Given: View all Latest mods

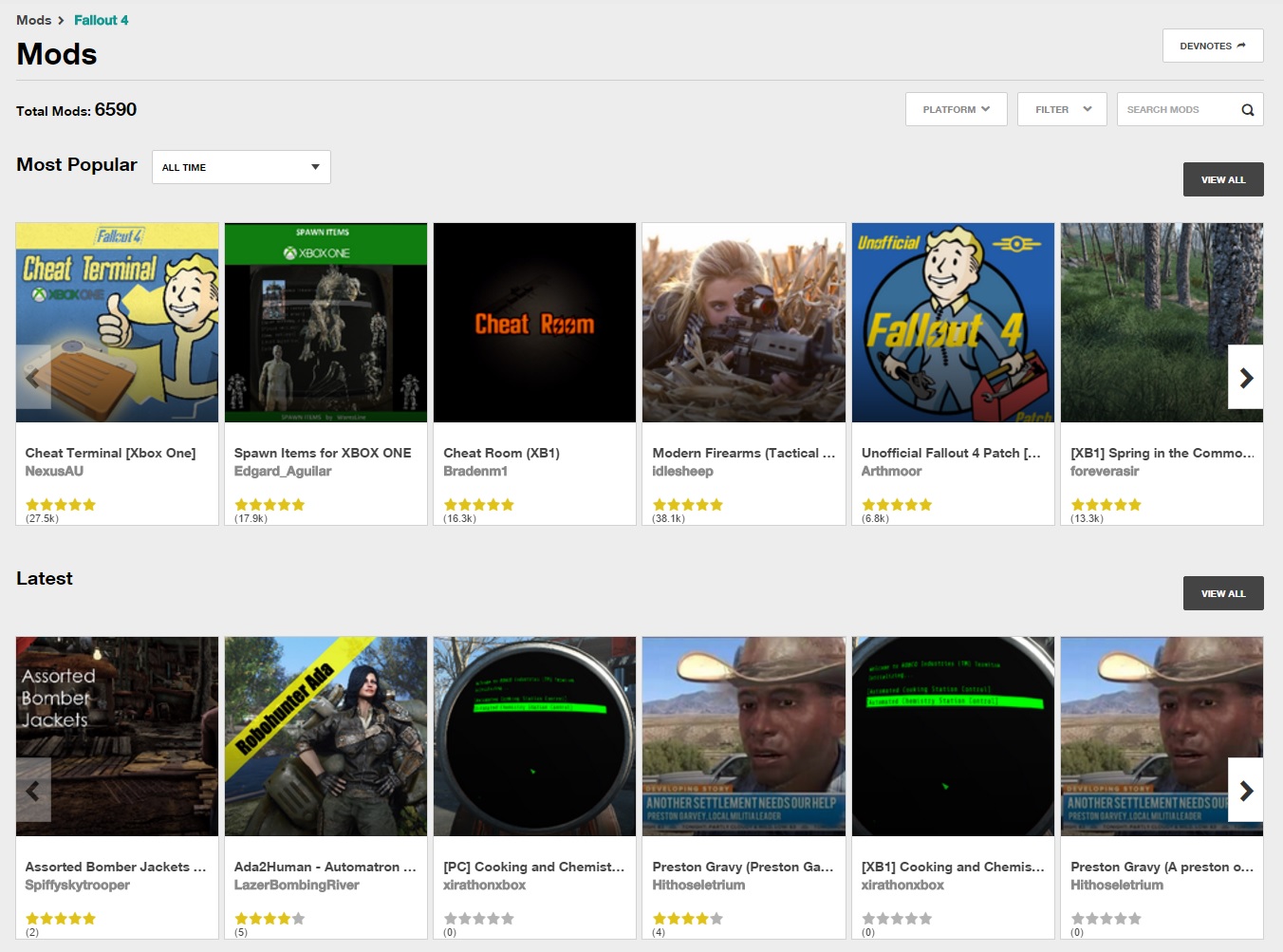Looking at the screenshot, I should pos(1222,593).
